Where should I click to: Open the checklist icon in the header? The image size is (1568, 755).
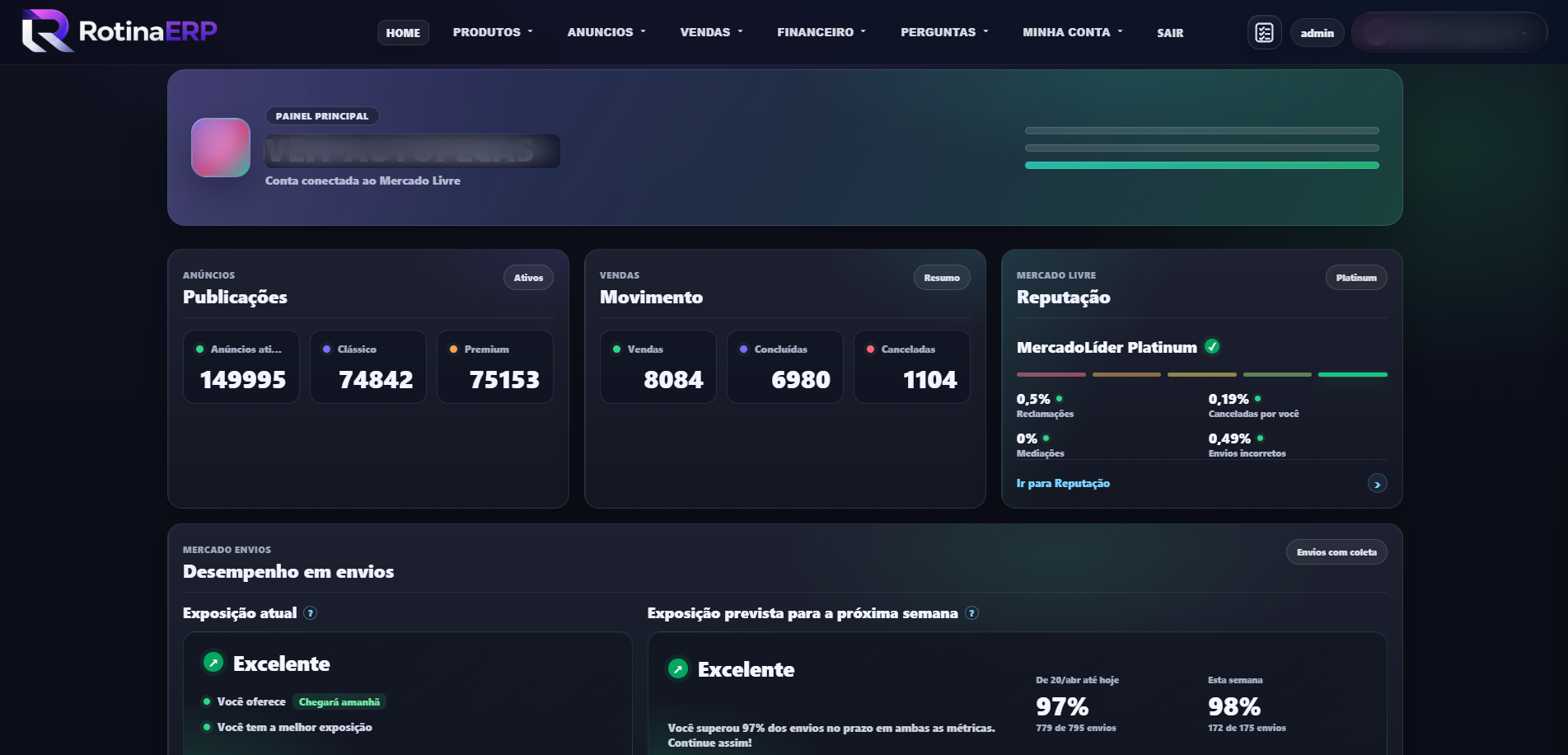tap(1264, 33)
